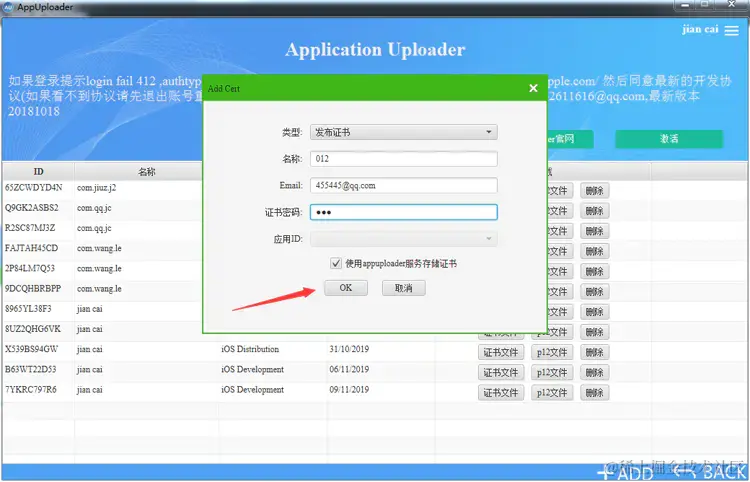750x482 pixels.
Task: Click the BACK button in bottom bar
Action: 710,472
